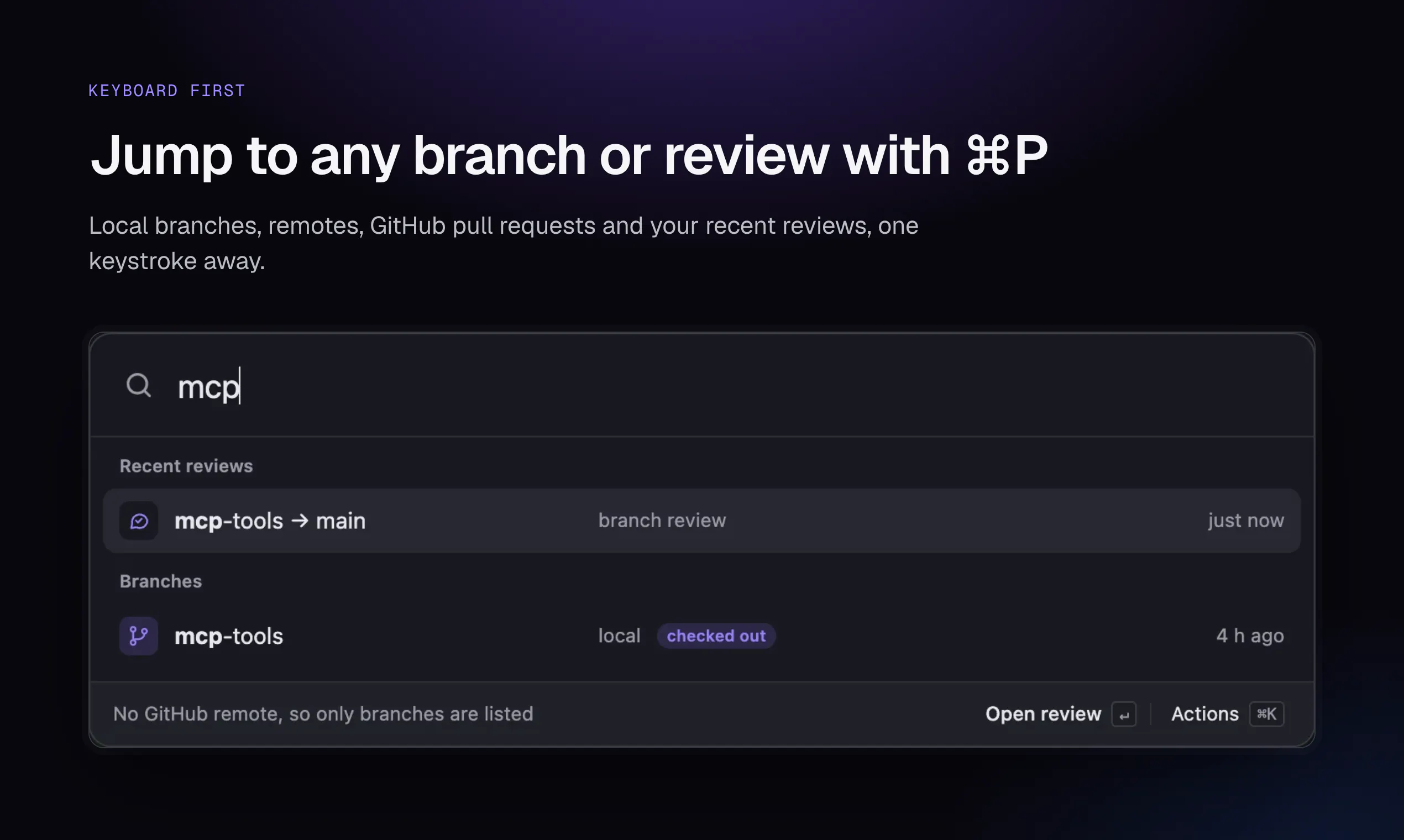Click the 4 h ago timestamp
The height and width of the screenshot is (840, 1404).
click(1250, 636)
